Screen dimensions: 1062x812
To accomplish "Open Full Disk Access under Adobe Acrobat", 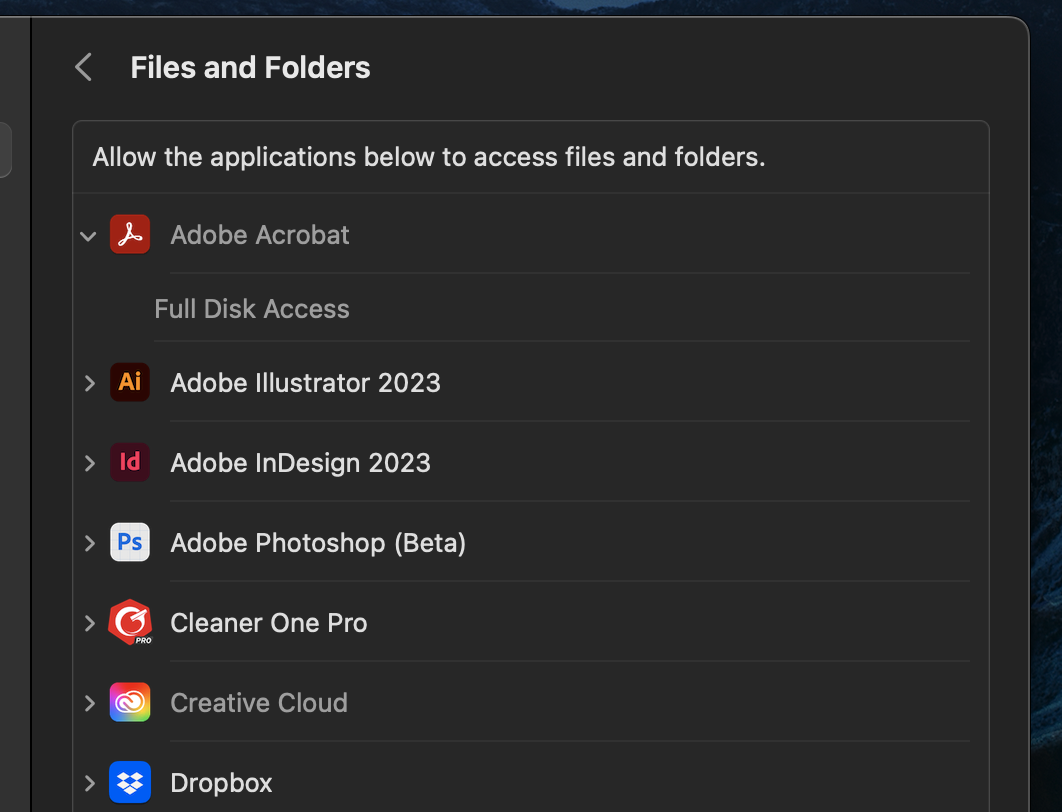I will coord(251,308).
